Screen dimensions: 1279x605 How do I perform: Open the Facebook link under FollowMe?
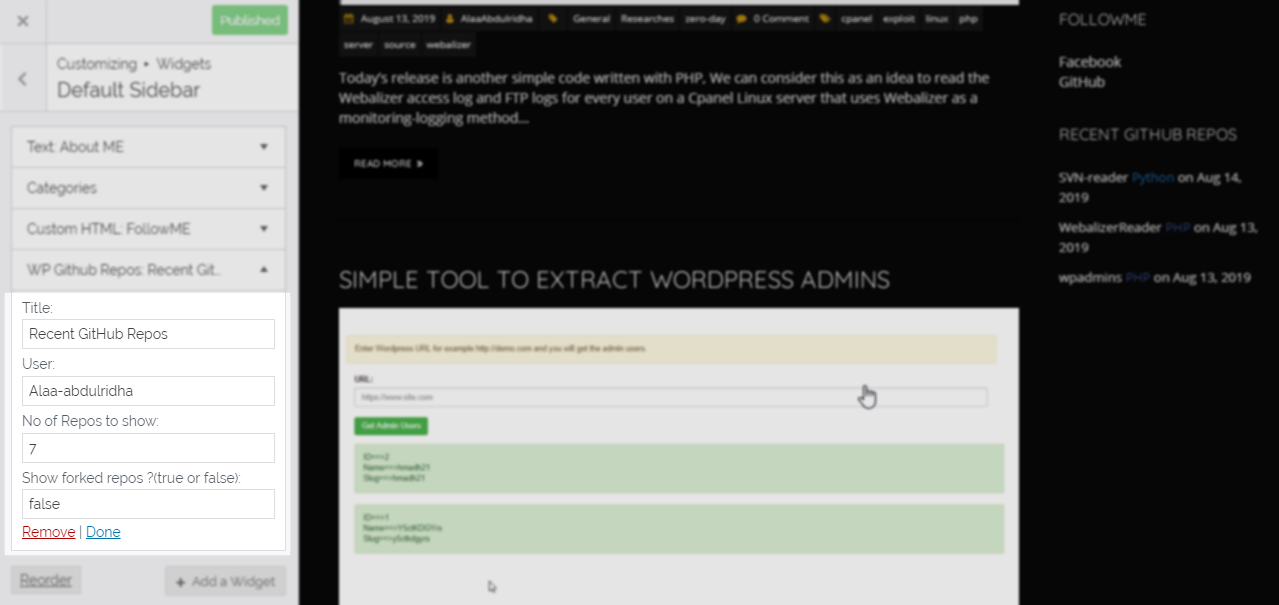[x=1090, y=62]
